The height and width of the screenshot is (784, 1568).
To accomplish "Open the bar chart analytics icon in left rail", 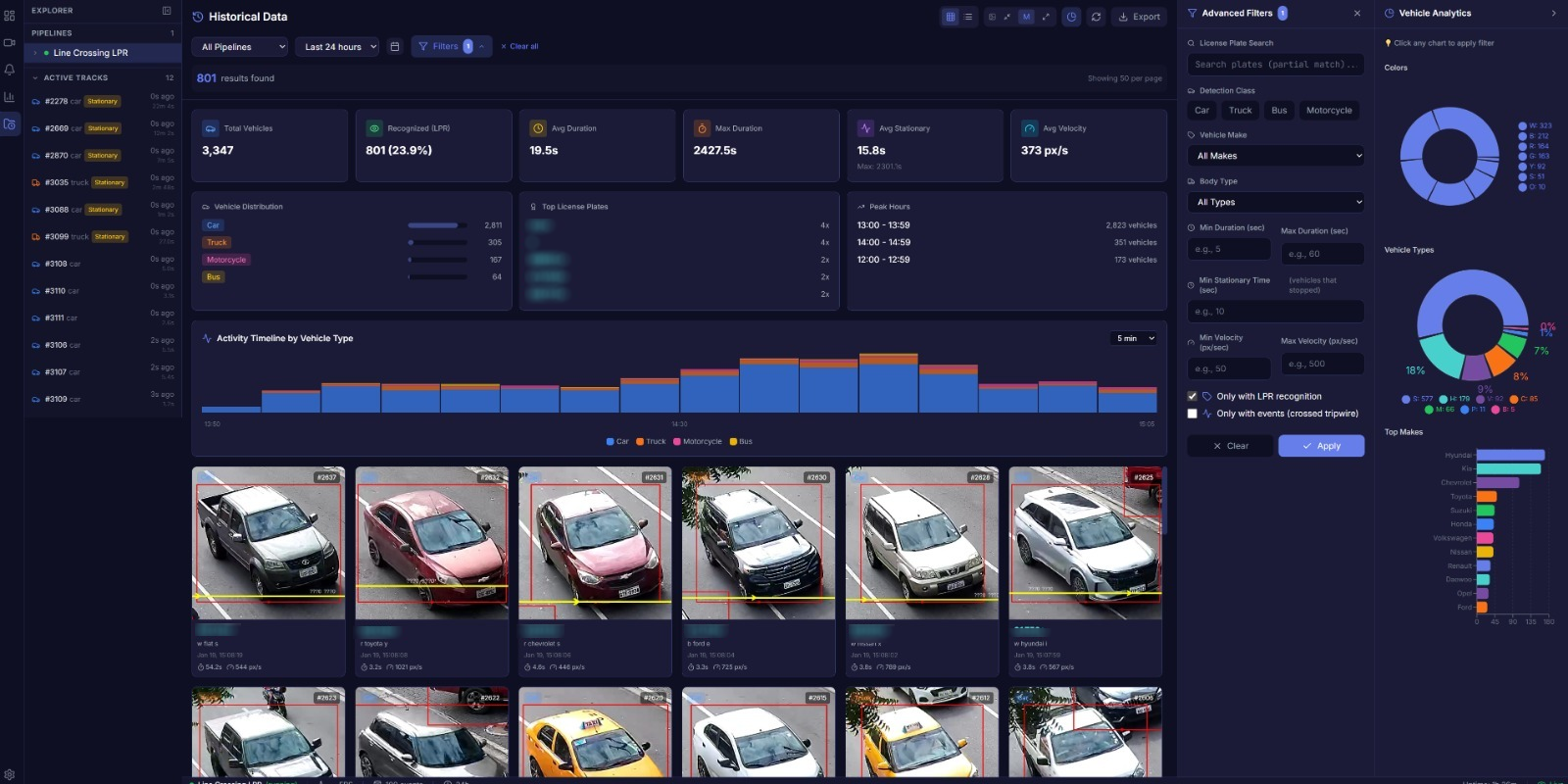I will 10,97.
